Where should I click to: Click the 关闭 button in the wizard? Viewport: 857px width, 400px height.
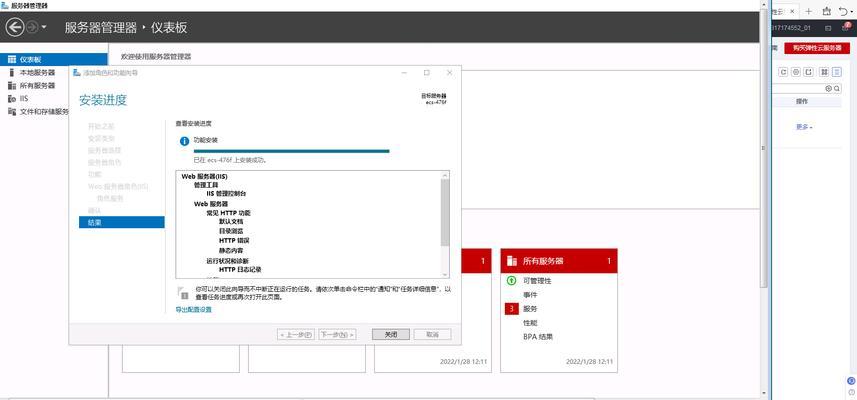point(390,334)
